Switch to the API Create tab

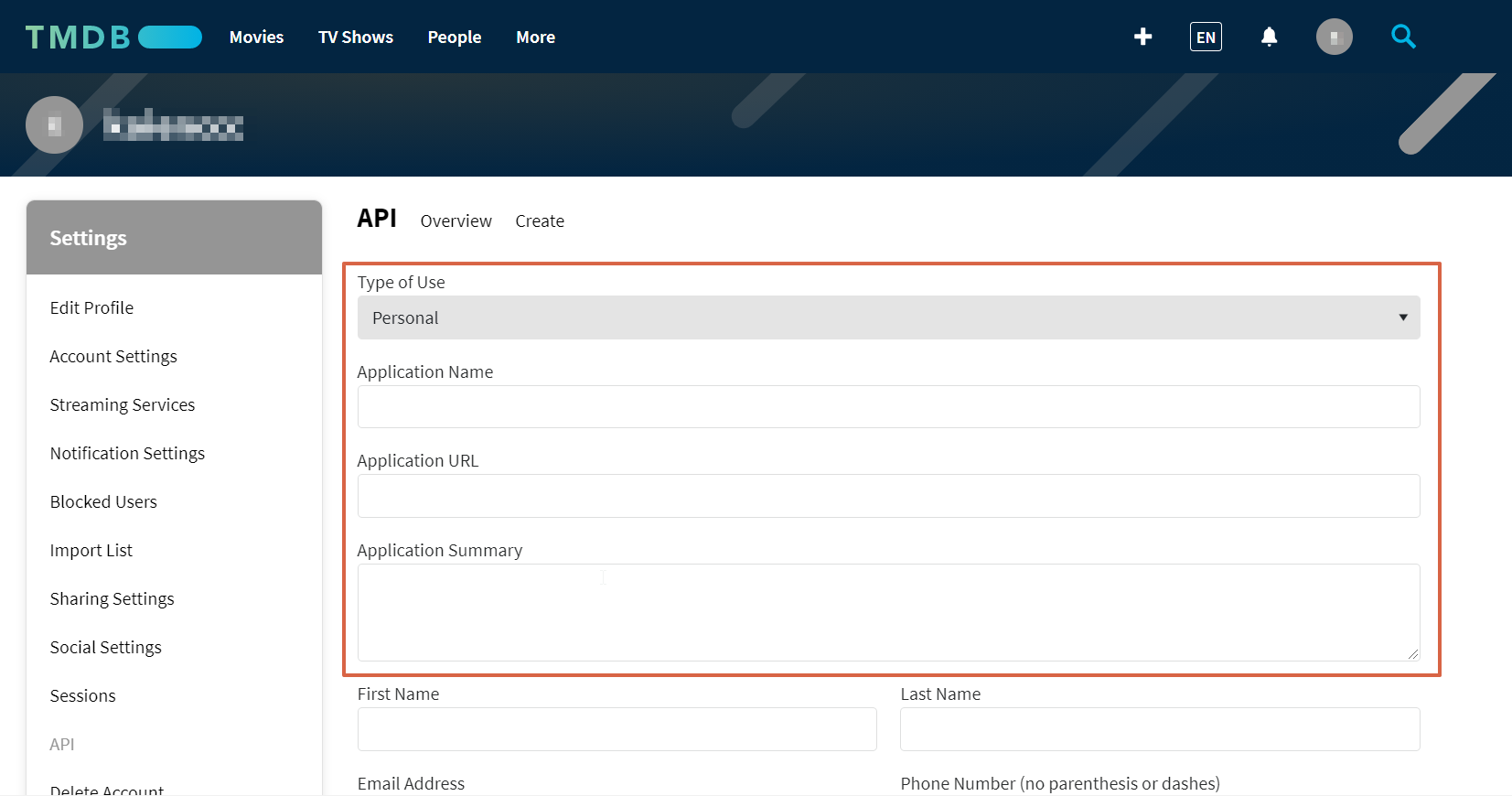539,221
